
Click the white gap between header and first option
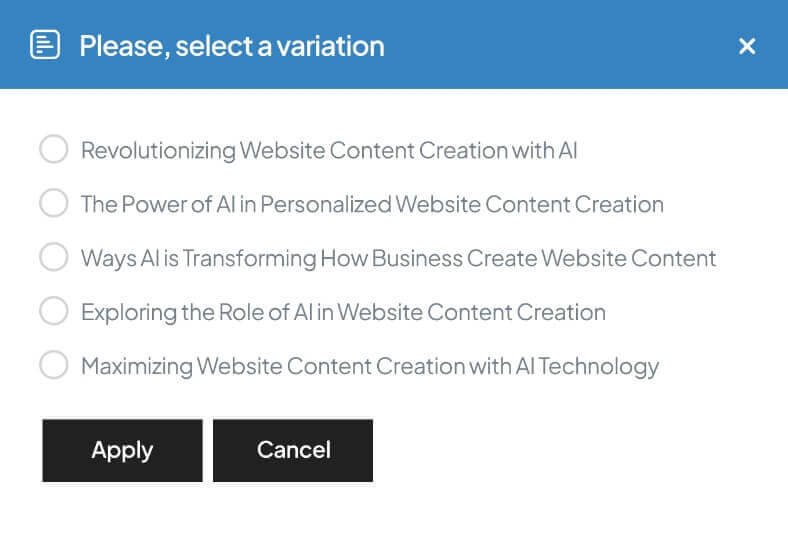click(394, 110)
